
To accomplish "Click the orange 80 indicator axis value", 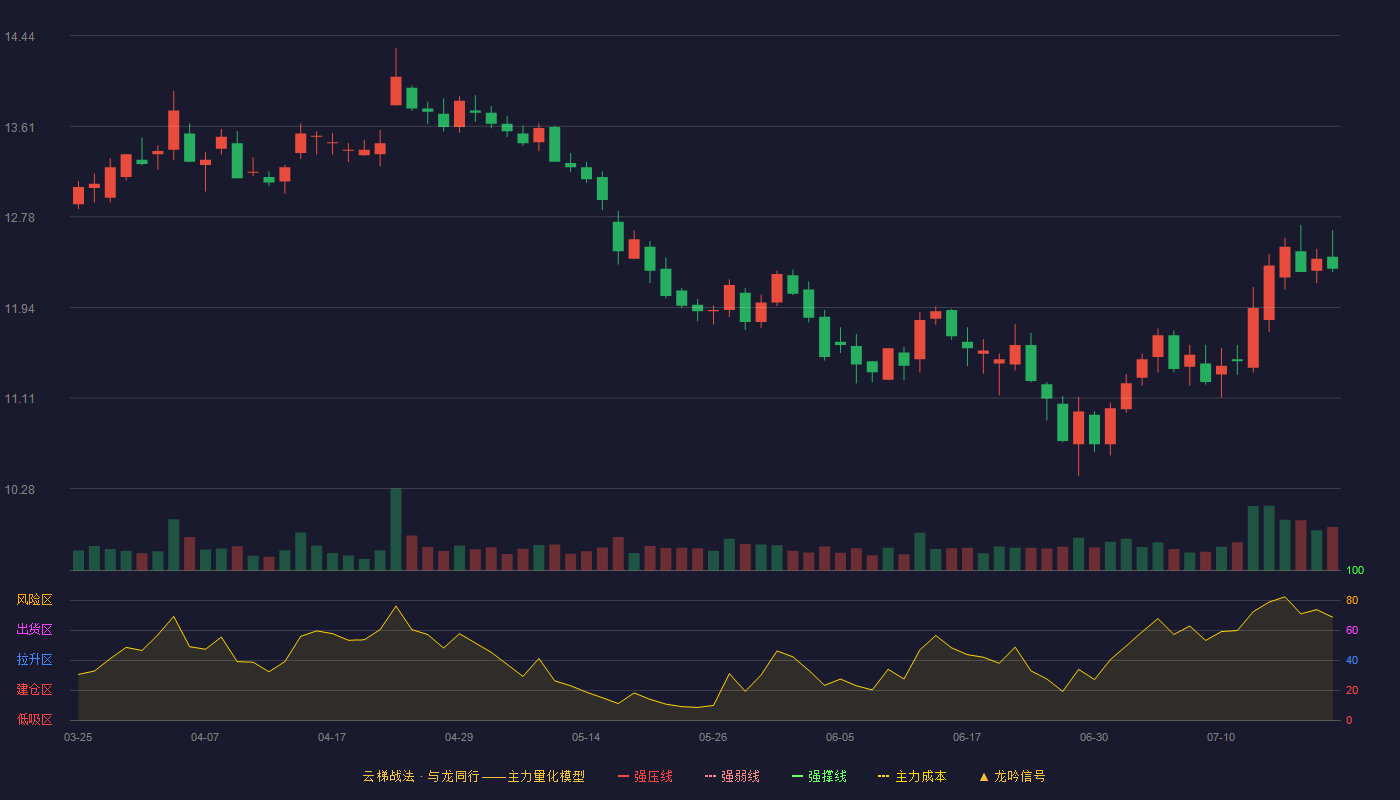I will click(1352, 600).
